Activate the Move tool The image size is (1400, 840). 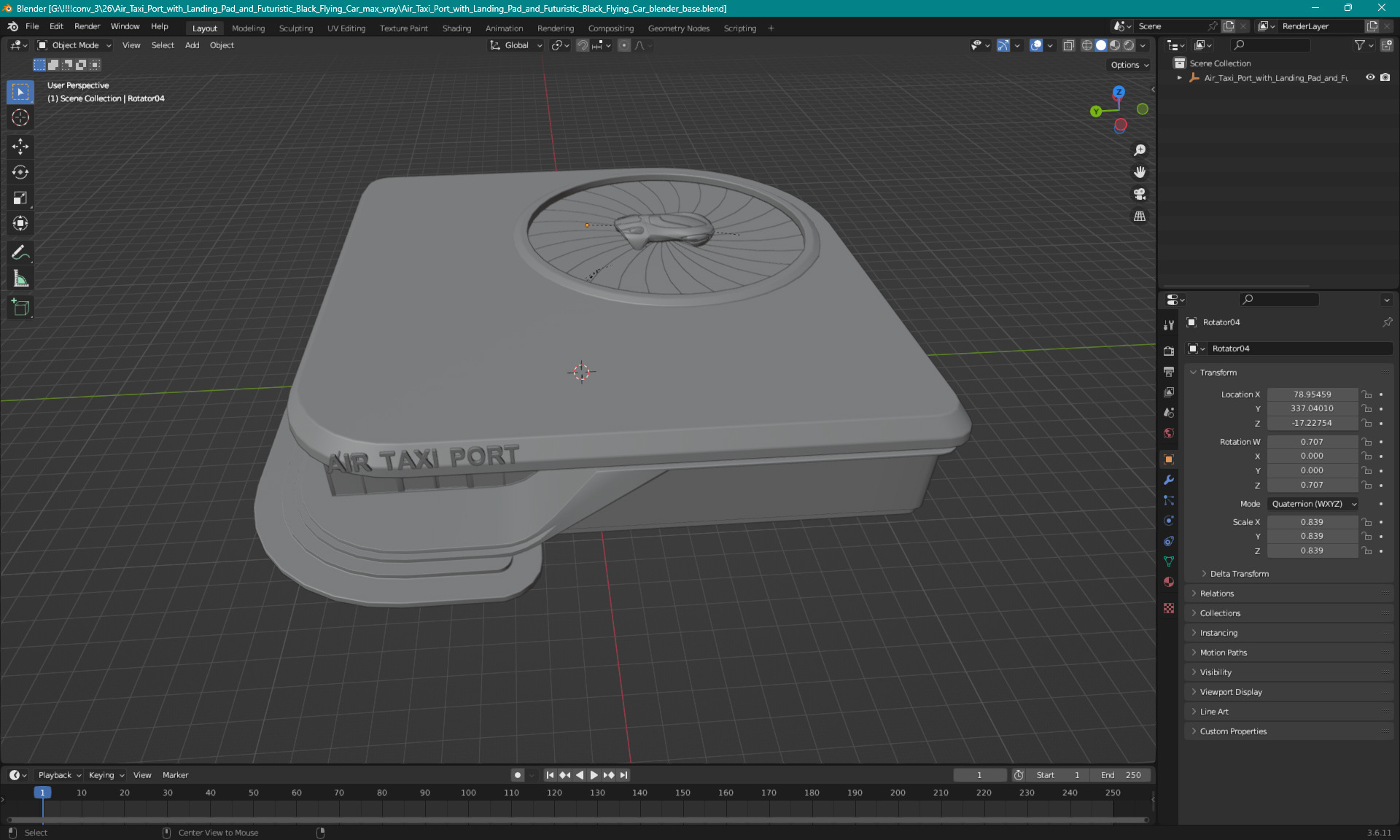20,147
